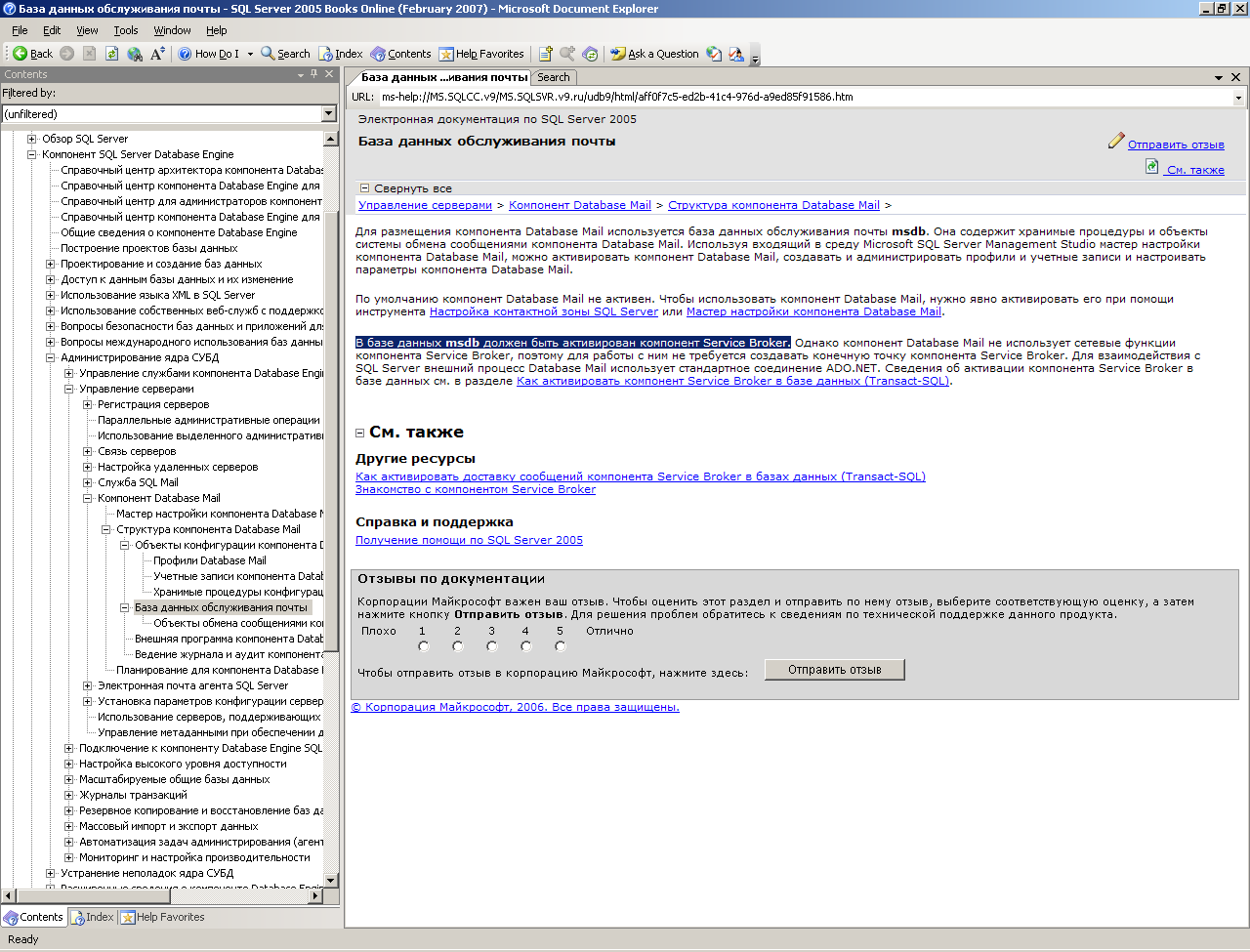The image size is (1250, 952).
Task: Select feedback rating 3 radio button
Action: 491,646
